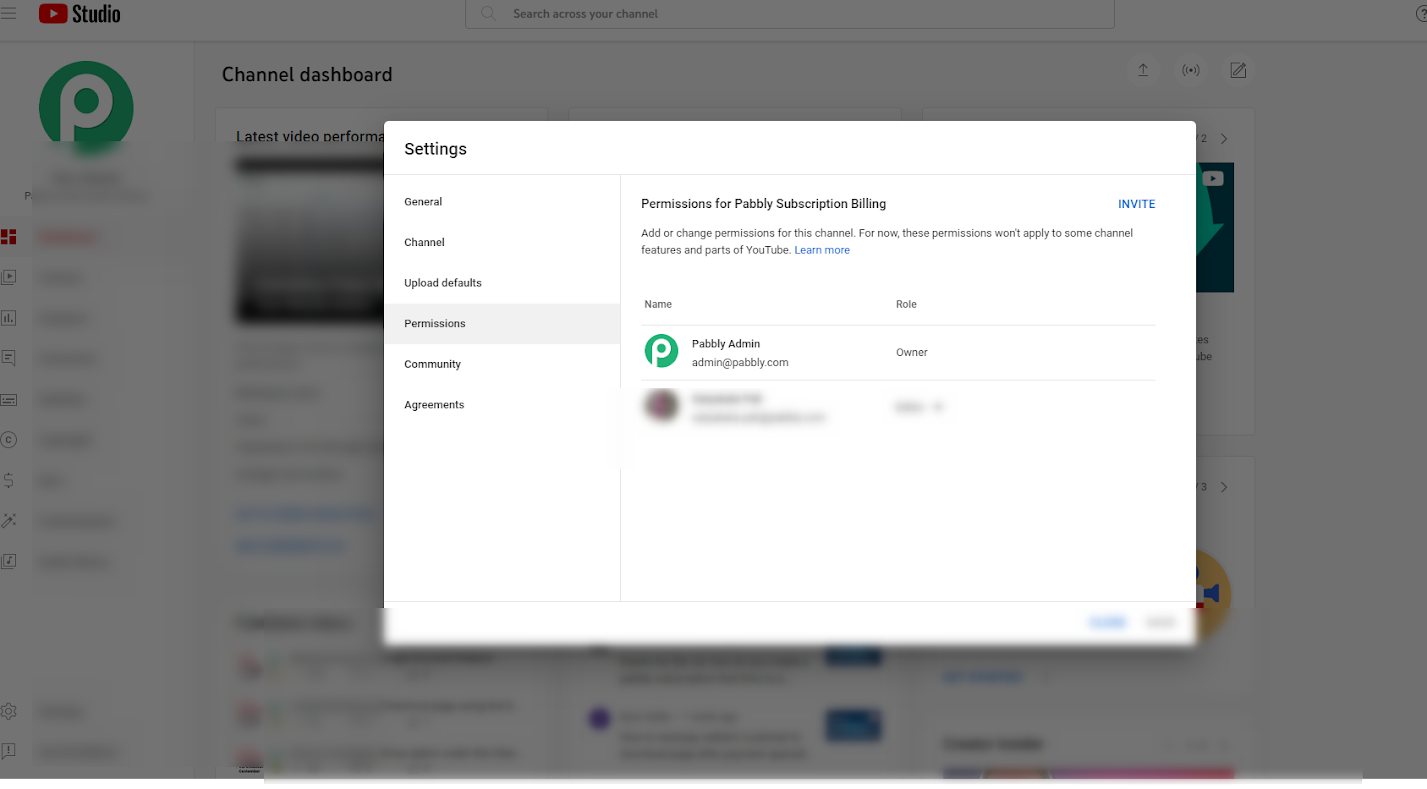Follow the Learn more link
Image resolution: width=1427 pixels, height=789 pixels.
[822, 250]
